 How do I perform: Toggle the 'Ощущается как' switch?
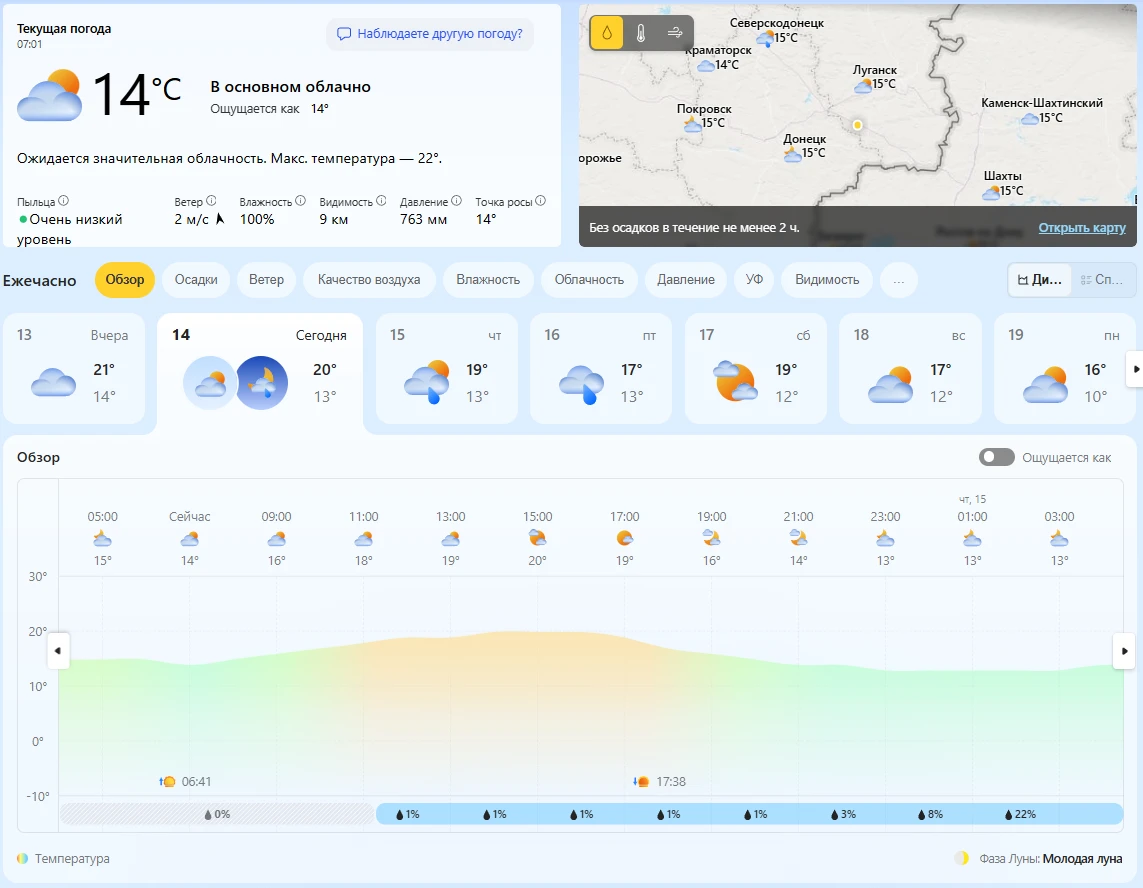(x=996, y=457)
